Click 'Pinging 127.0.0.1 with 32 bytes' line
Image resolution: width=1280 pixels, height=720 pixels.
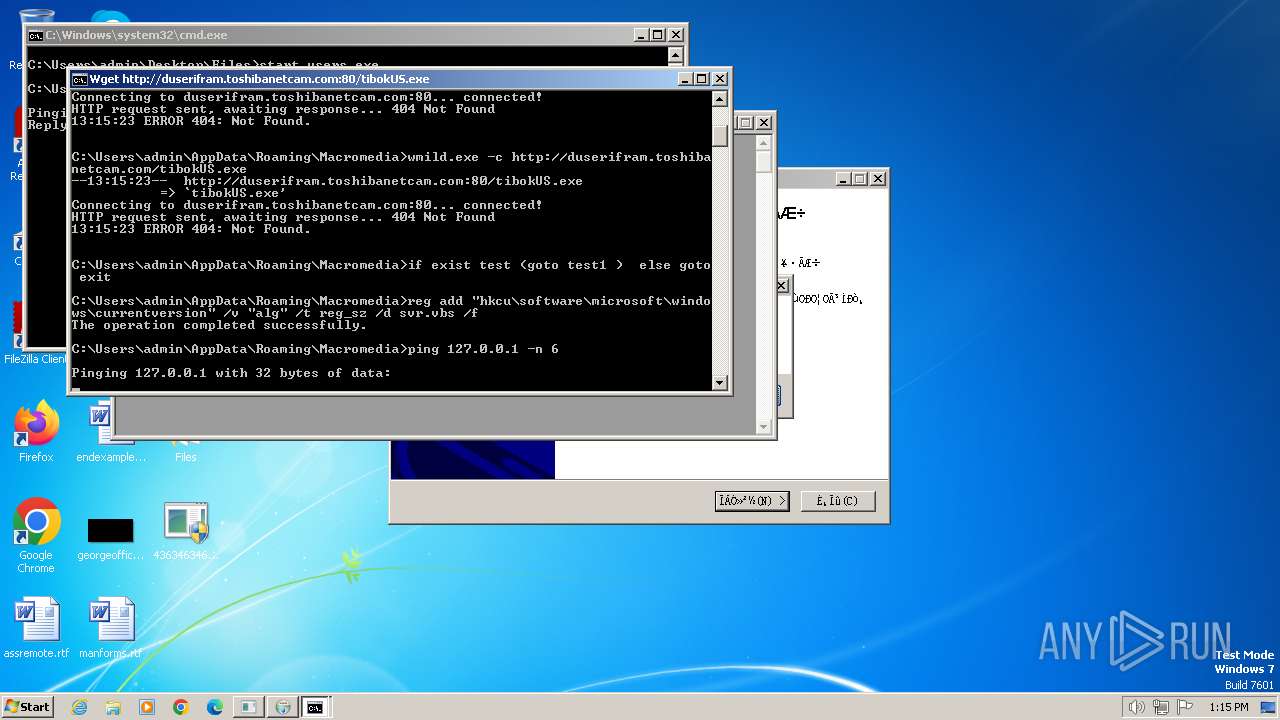tap(231, 373)
